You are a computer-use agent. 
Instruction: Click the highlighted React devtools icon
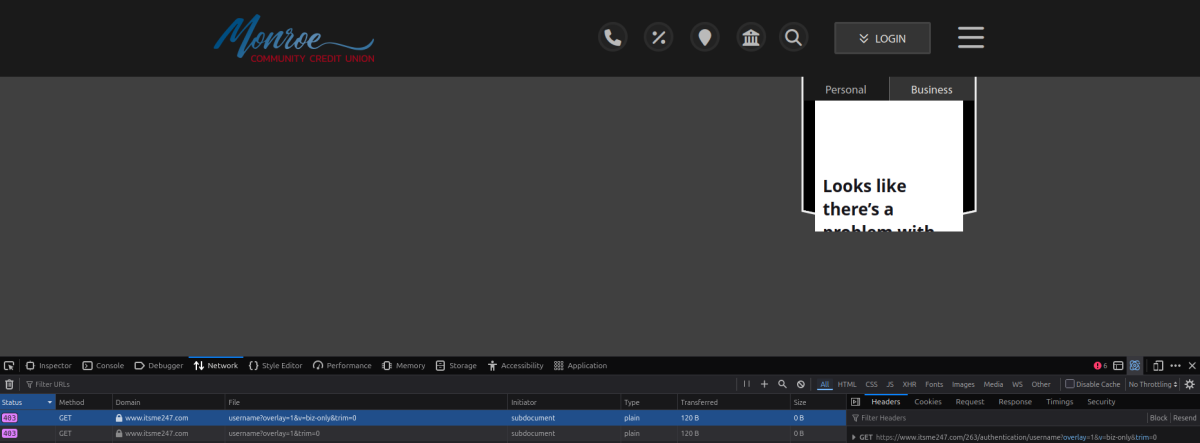point(1135,365)
